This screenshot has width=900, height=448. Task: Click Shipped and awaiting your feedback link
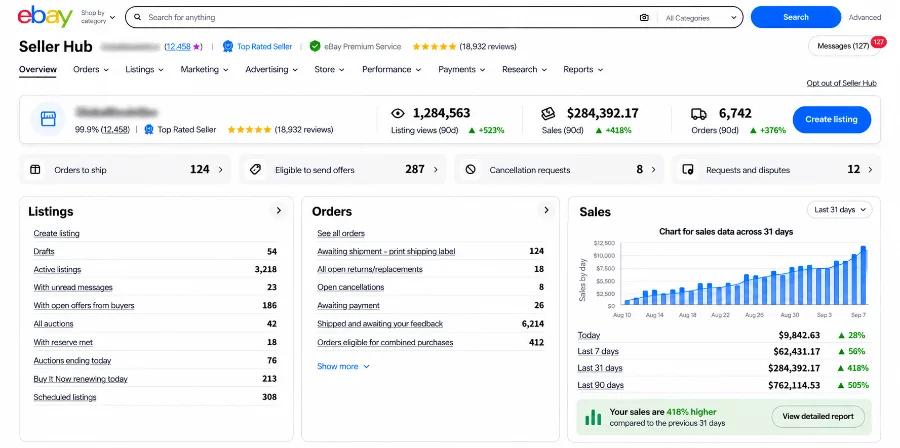(380, 324)
